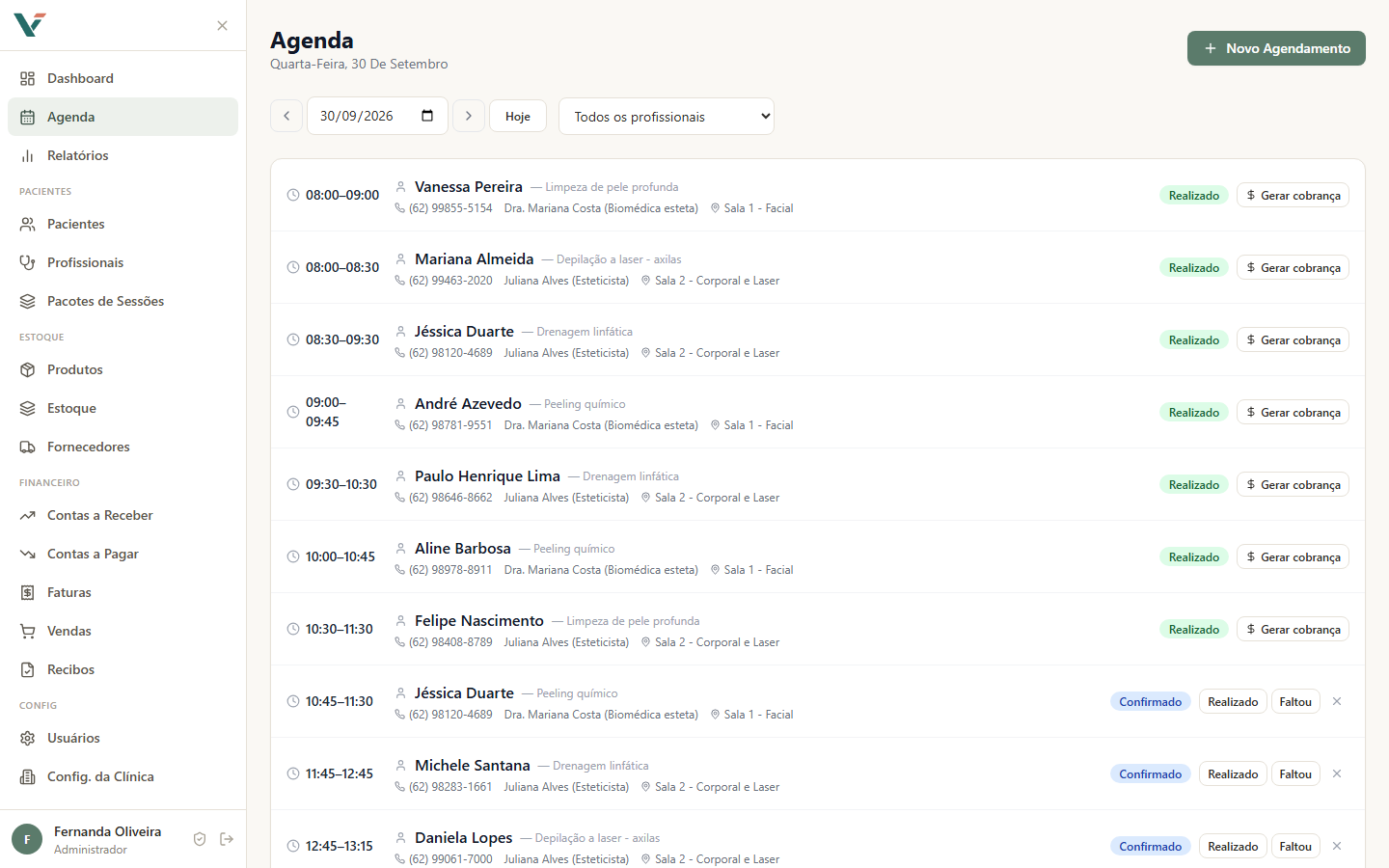The image size is (1389, 868).
Task: Click the Estoque stack icon
Action: (28, 408)
